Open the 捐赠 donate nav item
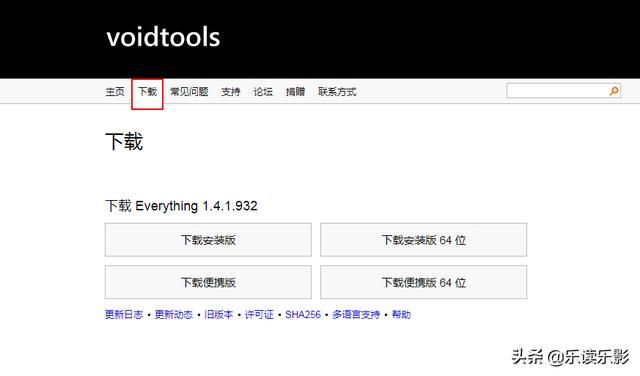The height and width of the screenshot is (376, 640). (295, 91)
